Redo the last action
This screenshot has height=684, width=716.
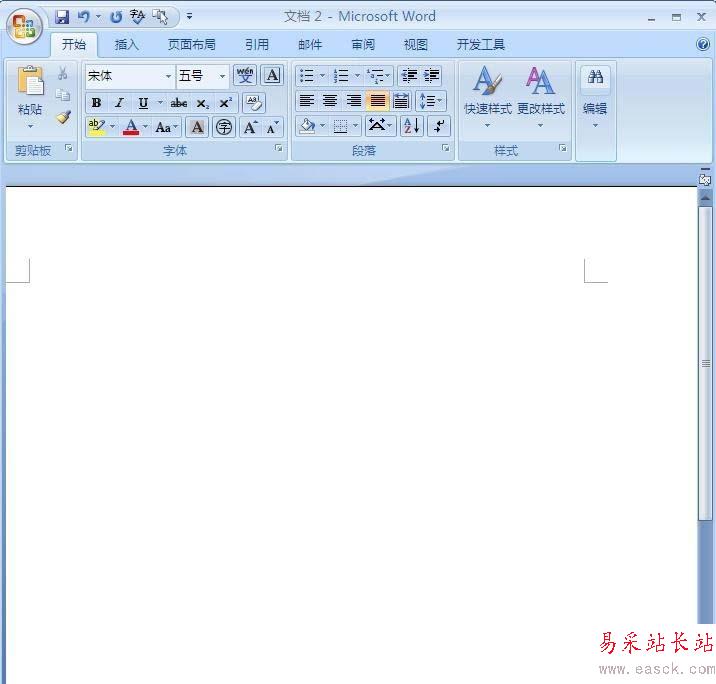(x=116, y=17)
